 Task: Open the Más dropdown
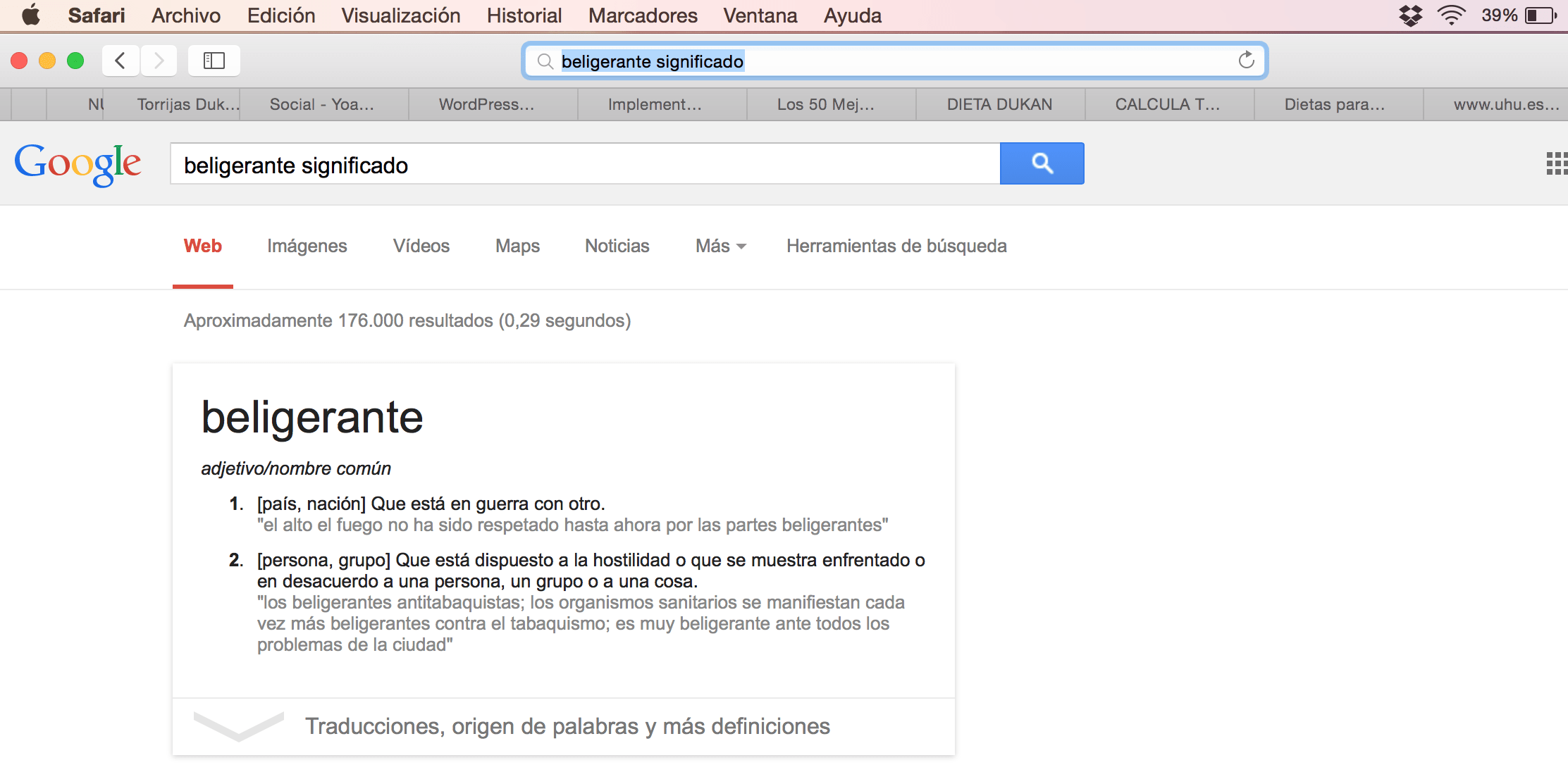720,246
